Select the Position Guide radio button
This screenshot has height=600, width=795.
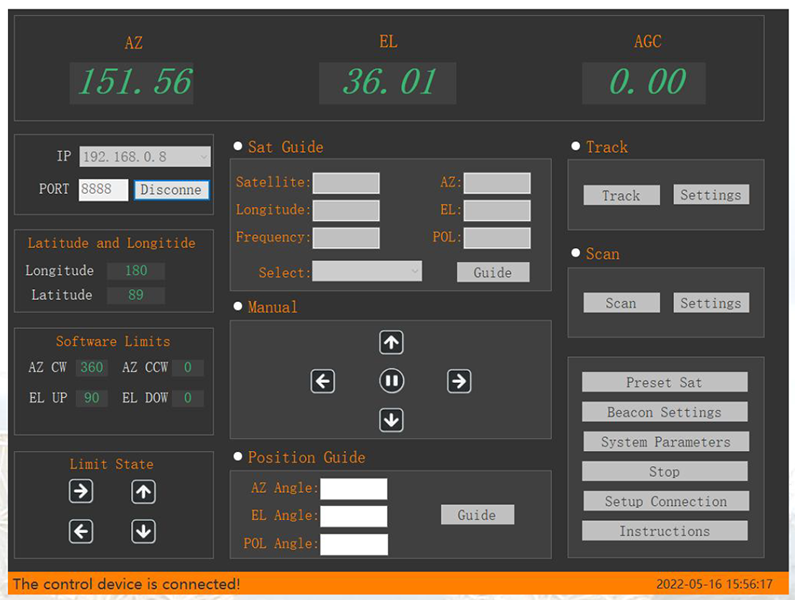click(238, 457)
